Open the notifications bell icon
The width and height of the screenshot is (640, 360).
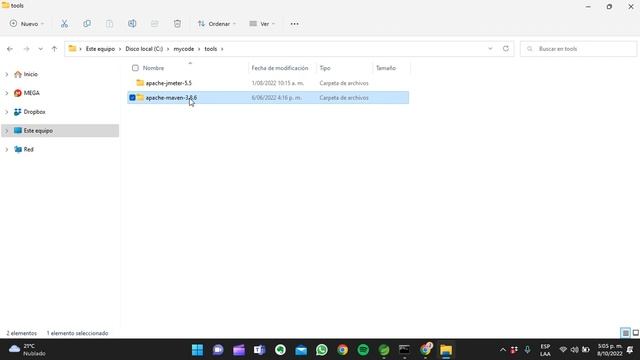click(x=630, y=350)
